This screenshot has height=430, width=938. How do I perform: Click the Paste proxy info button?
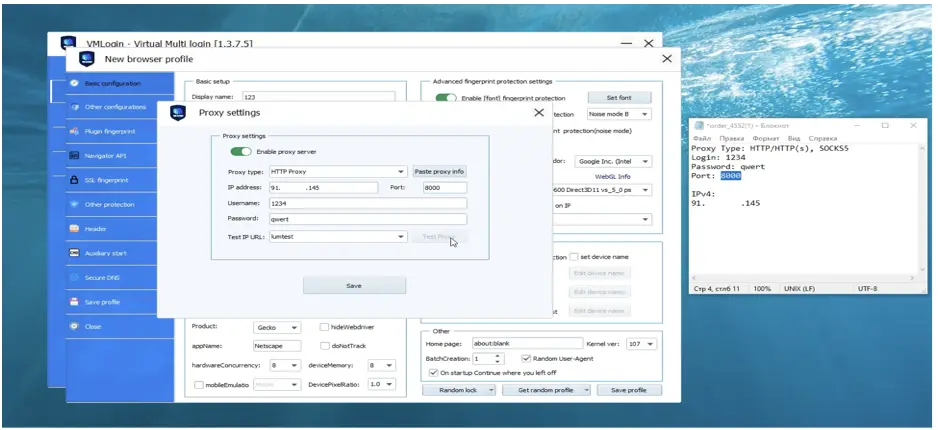(x=440, y=172)
